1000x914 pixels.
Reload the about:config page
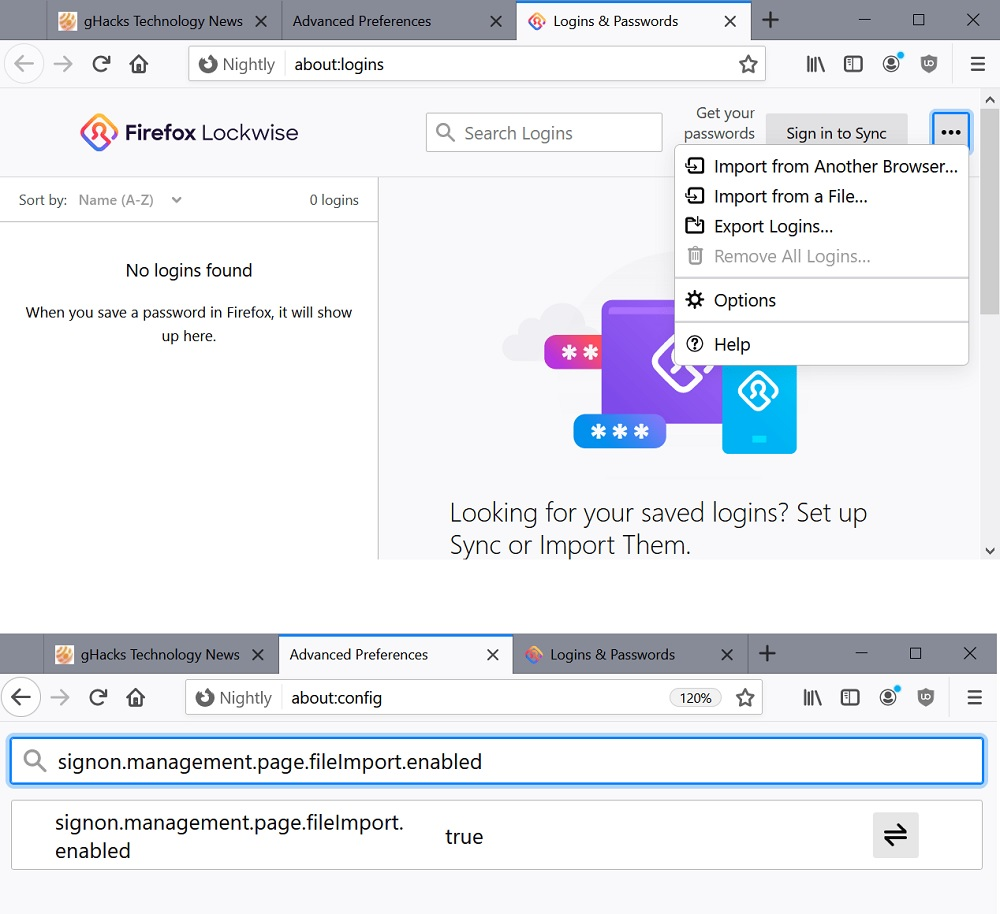coord(98,697)
